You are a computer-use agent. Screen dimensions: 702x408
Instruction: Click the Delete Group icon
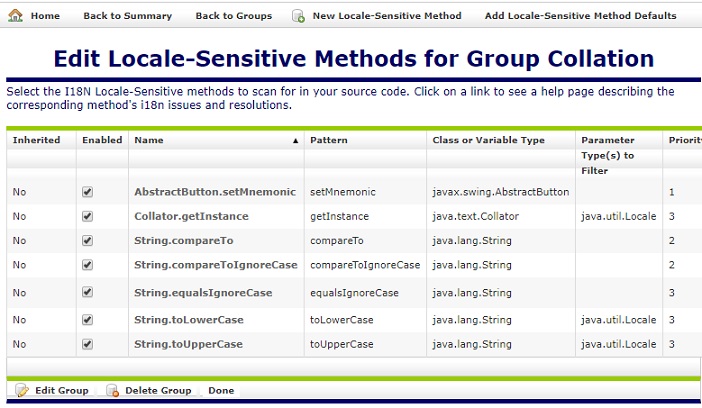coord(112,390)
